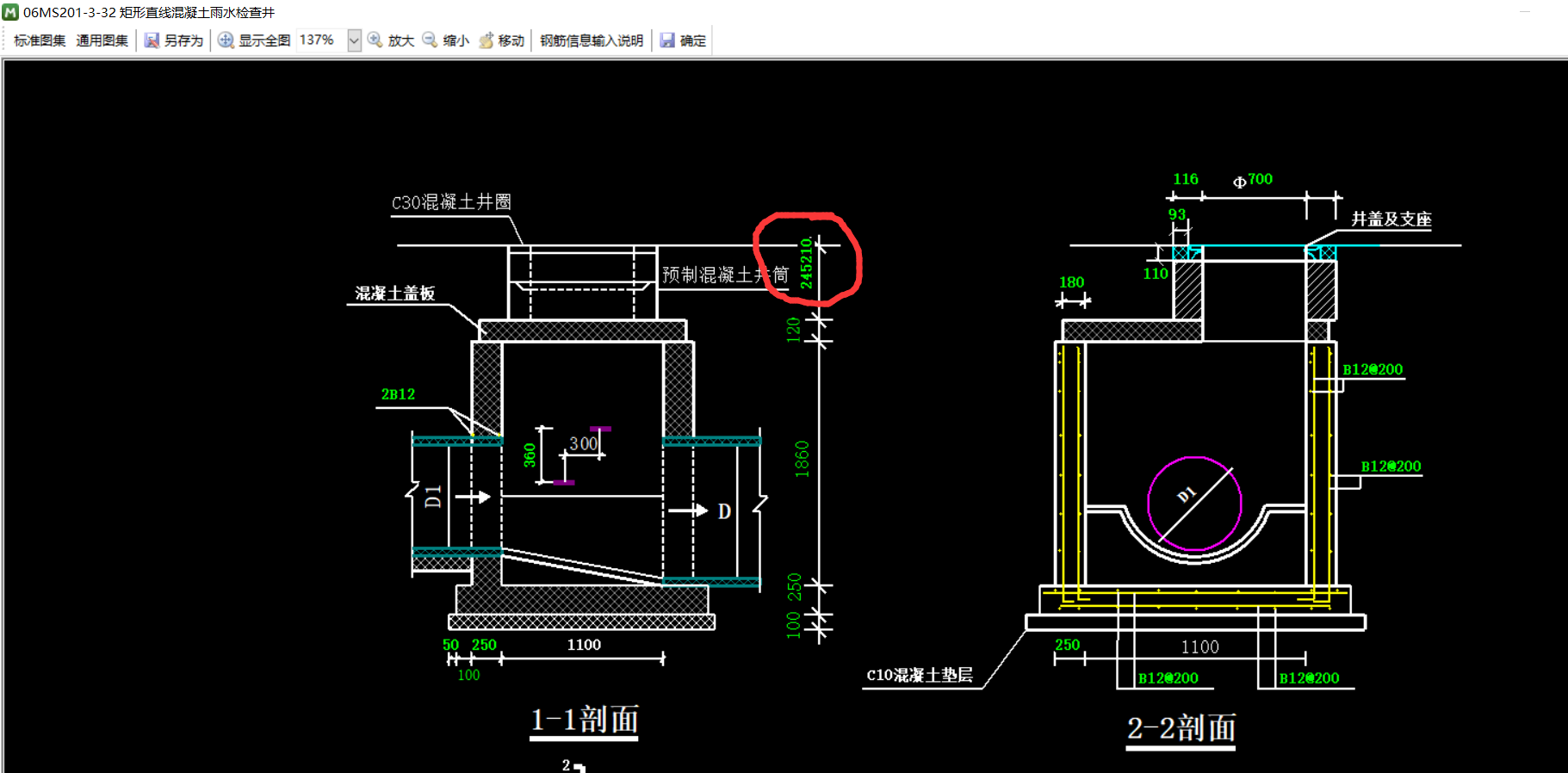Viewport: 1568px width, 773px height.
Task: Select the green 2B12 rebar label
Action: [398, 394]
